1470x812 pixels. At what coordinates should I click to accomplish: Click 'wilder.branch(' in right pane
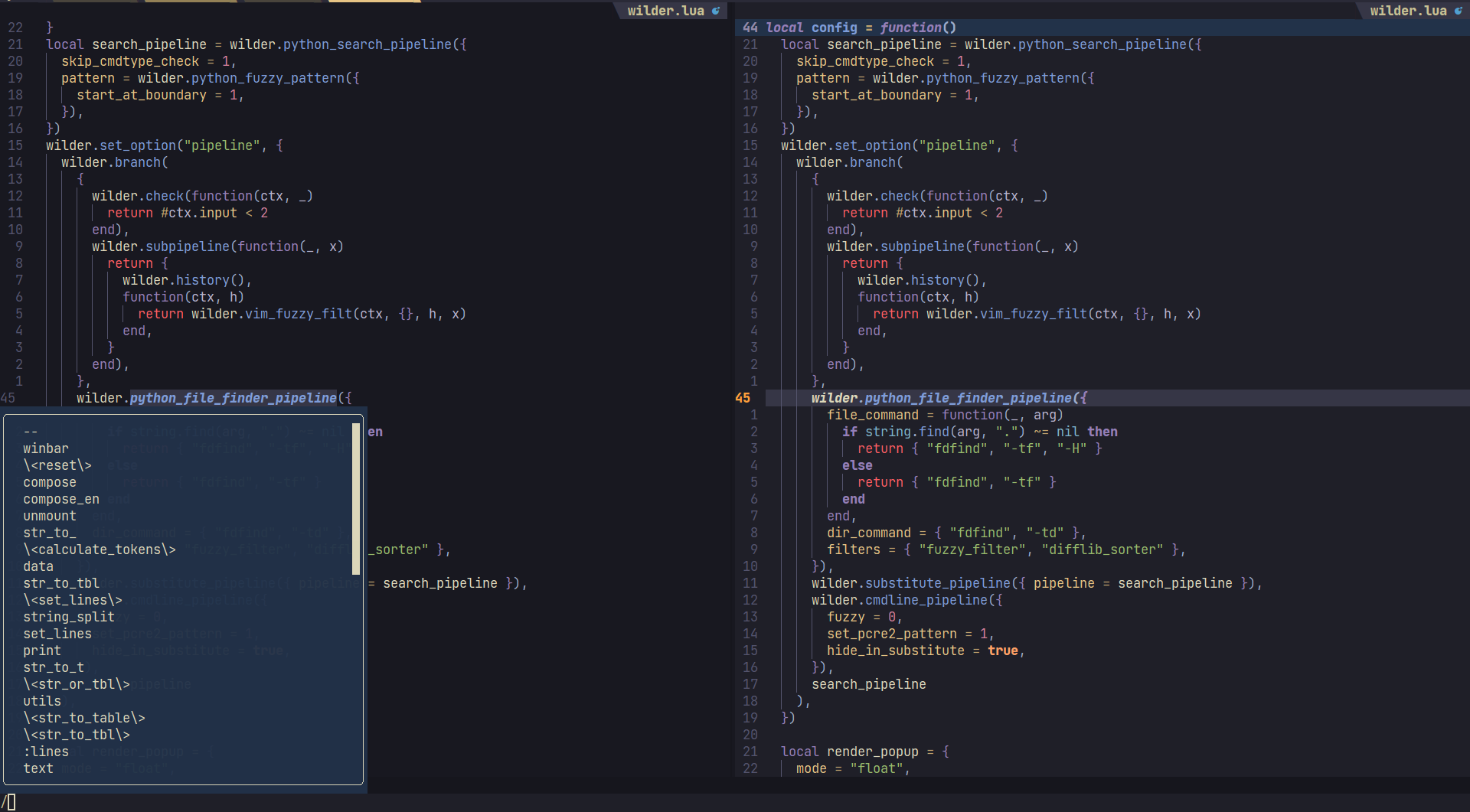click(x=850, y=162)
